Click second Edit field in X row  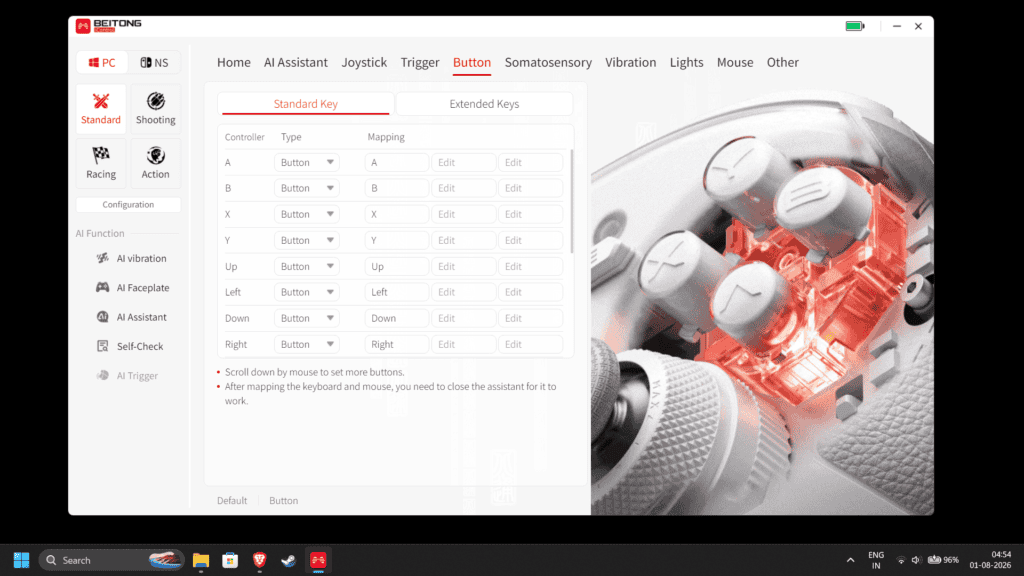point(530,214)
